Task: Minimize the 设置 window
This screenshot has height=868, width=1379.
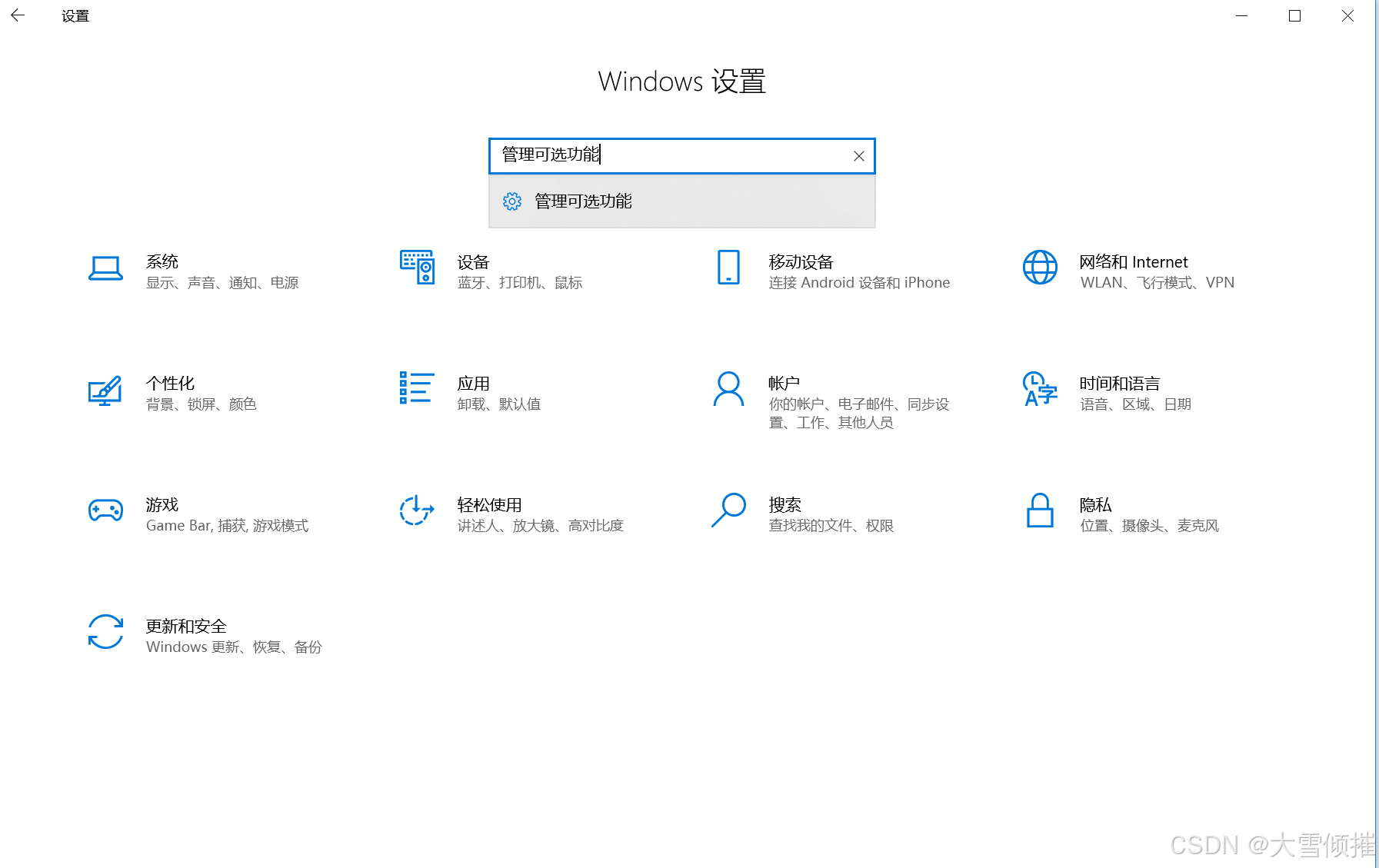Action: [x=1241, y=15]
